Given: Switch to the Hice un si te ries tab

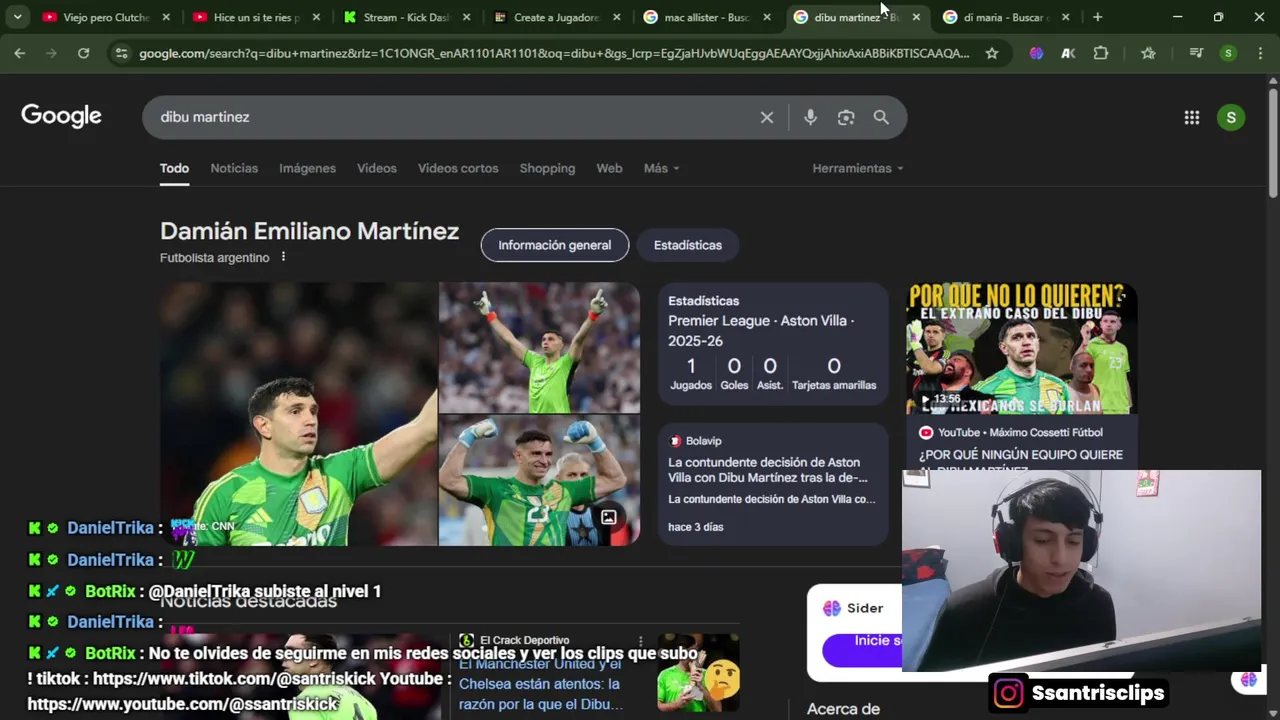Looking at the screenshot, I should point(257,17).
